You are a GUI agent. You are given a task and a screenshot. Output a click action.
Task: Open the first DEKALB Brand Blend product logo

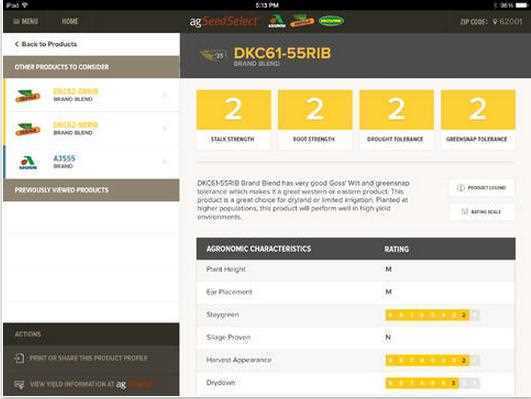point(28,96)
